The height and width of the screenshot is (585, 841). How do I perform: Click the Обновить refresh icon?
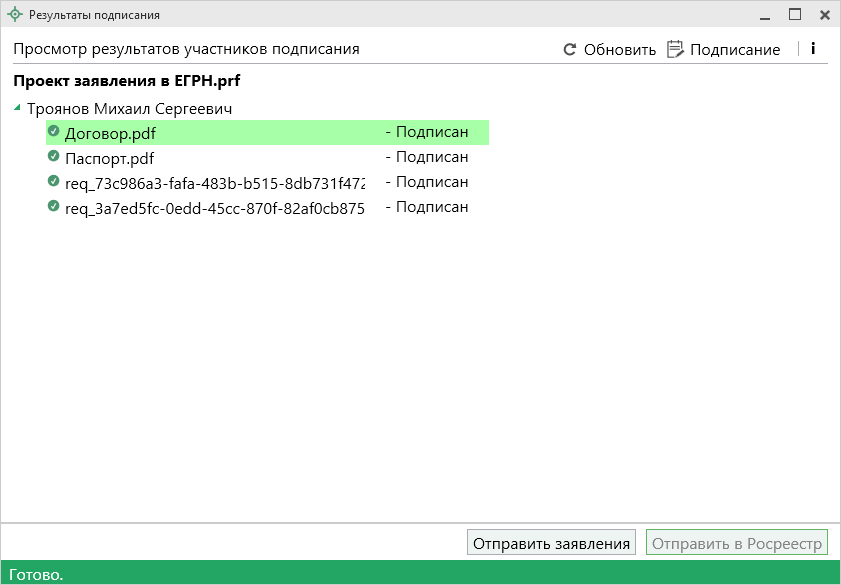pos(570,49)
